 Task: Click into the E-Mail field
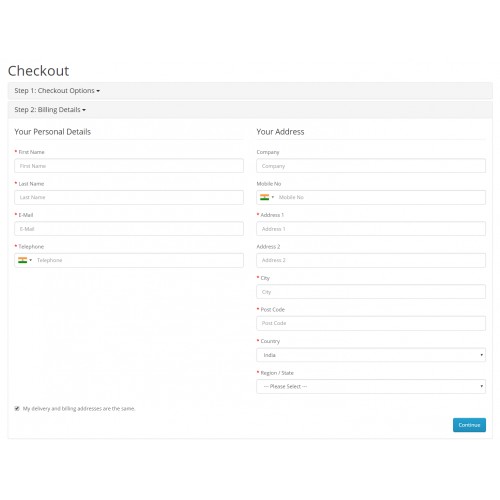coord(129,229)
